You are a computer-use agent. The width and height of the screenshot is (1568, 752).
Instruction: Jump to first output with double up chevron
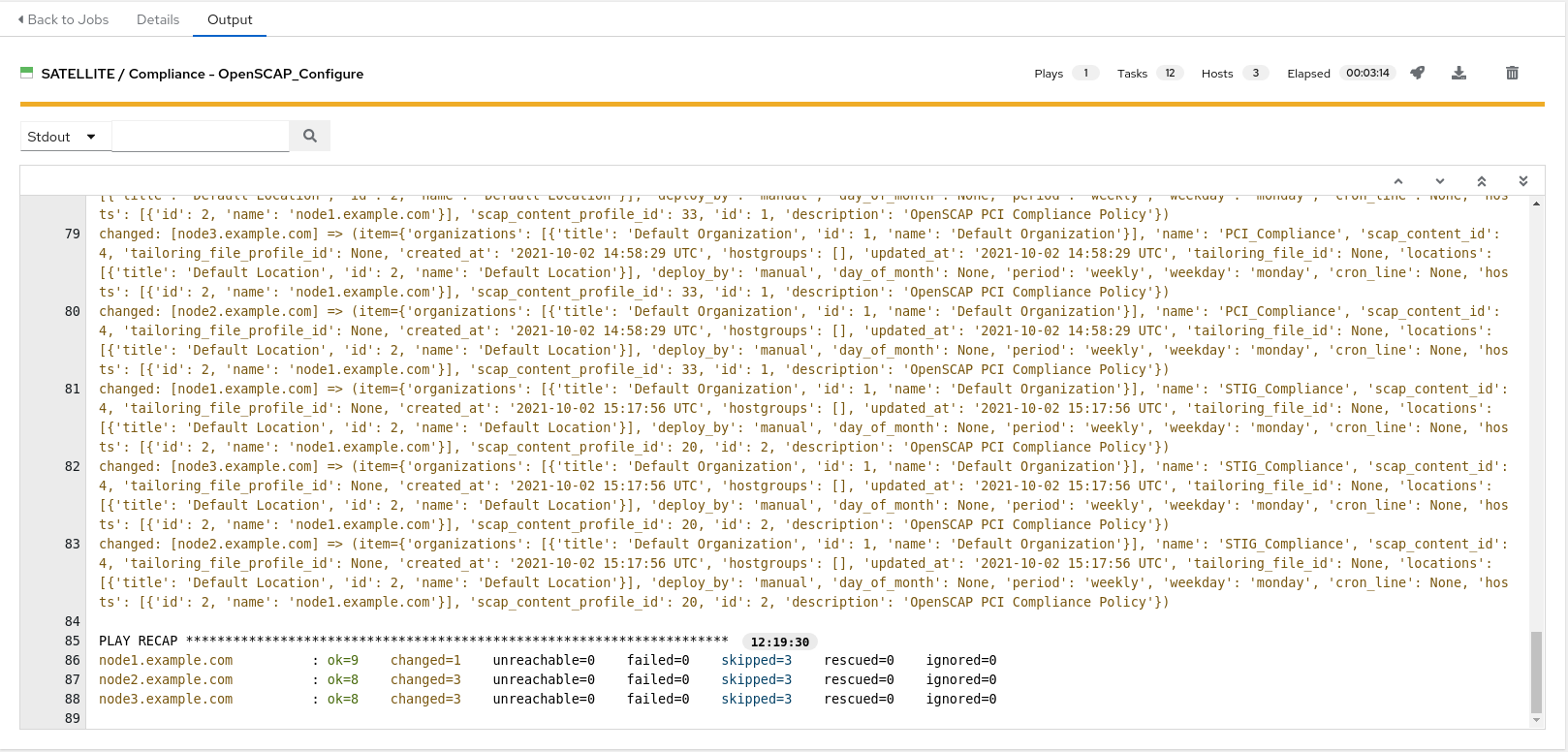tap(1481, 181)
